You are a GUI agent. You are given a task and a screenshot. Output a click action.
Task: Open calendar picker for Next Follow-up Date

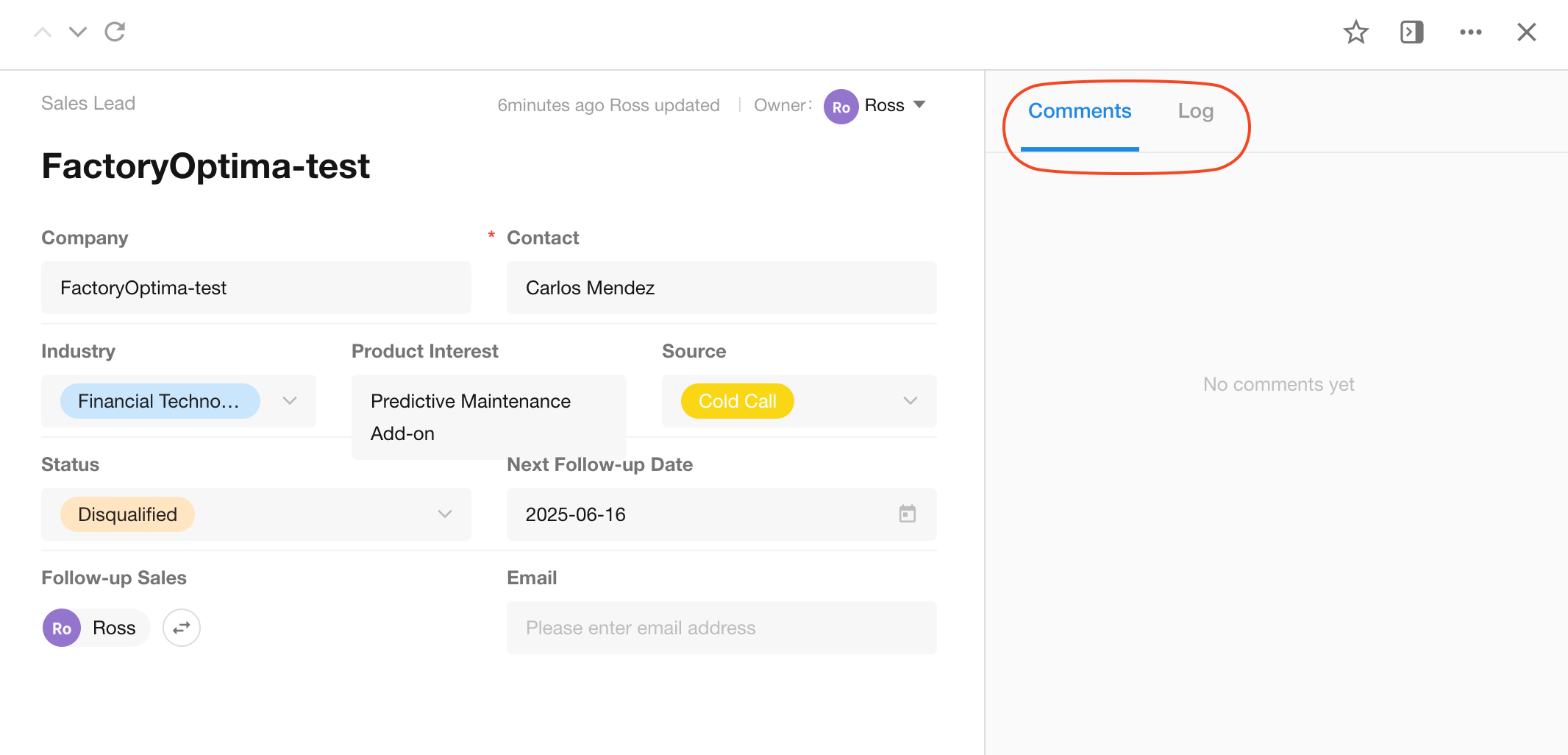(x=907, y=514)
